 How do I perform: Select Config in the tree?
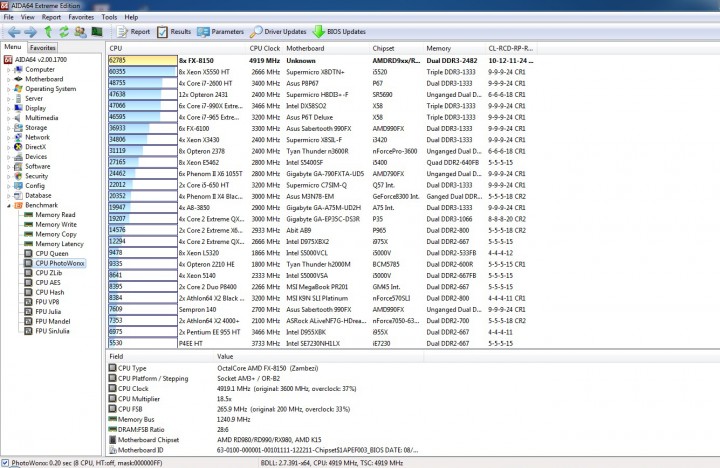tap(35, 186)
